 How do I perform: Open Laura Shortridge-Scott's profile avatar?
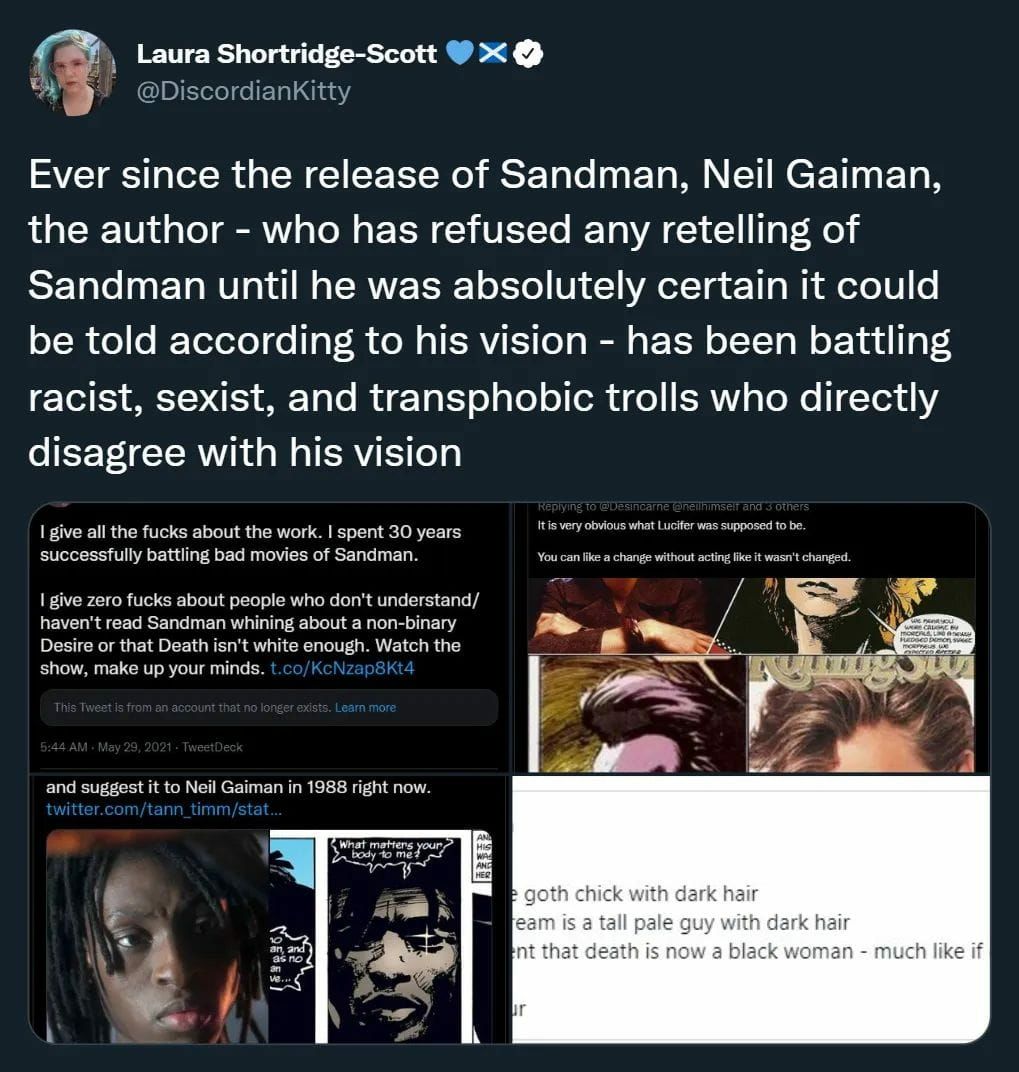(x=72, y=72)
